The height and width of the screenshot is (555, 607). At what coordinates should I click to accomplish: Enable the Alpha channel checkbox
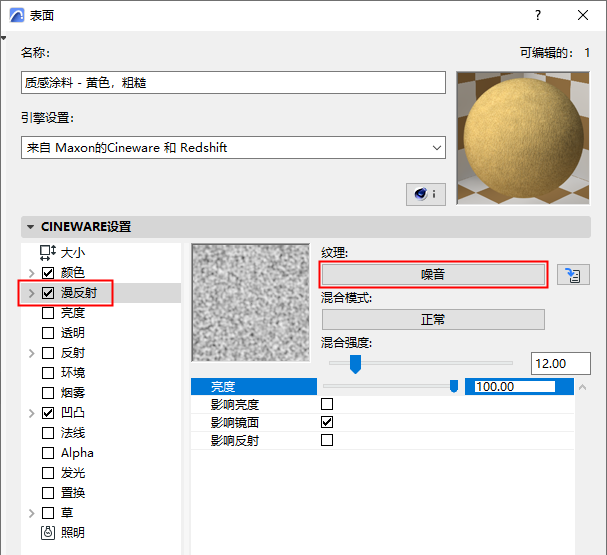48,453
